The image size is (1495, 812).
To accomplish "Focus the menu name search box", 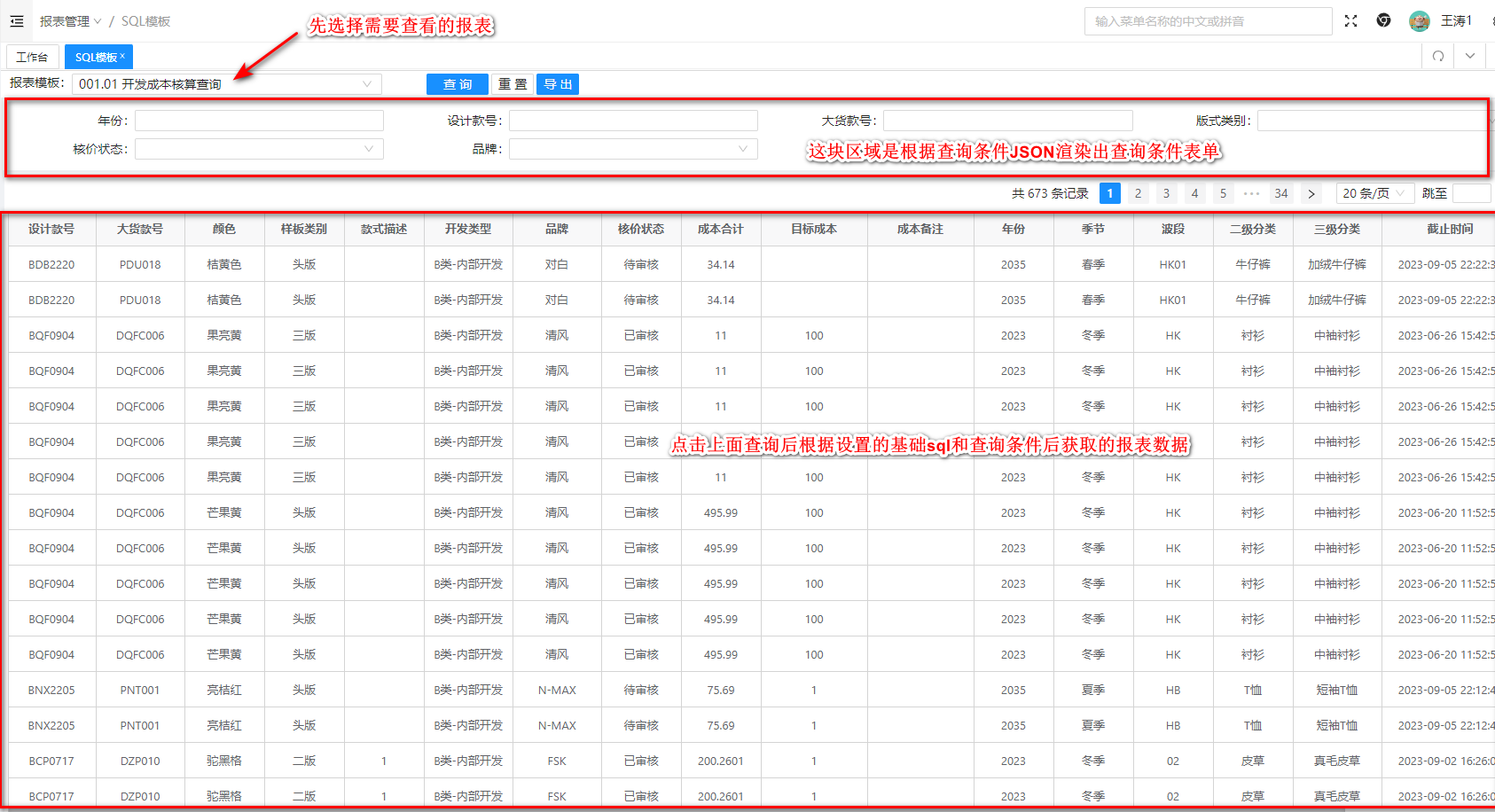I will (x=1208, y=21).
